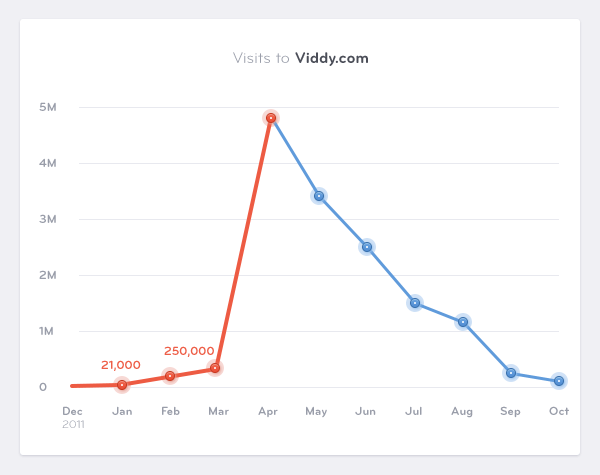The width and height of the screenshot is (600, 475).
Task: Click the Oct x-axis month label
Action: 559,411
